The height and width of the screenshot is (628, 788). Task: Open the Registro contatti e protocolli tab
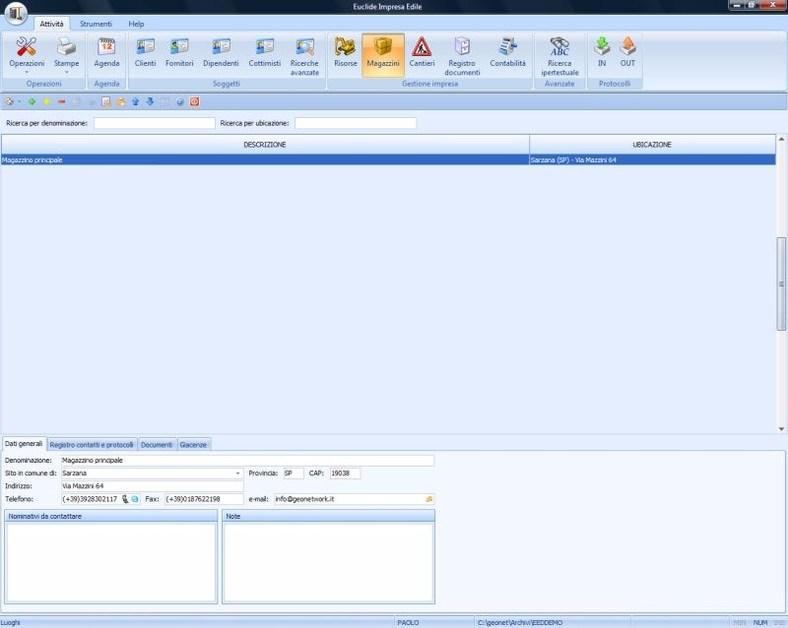click(91, 444)
